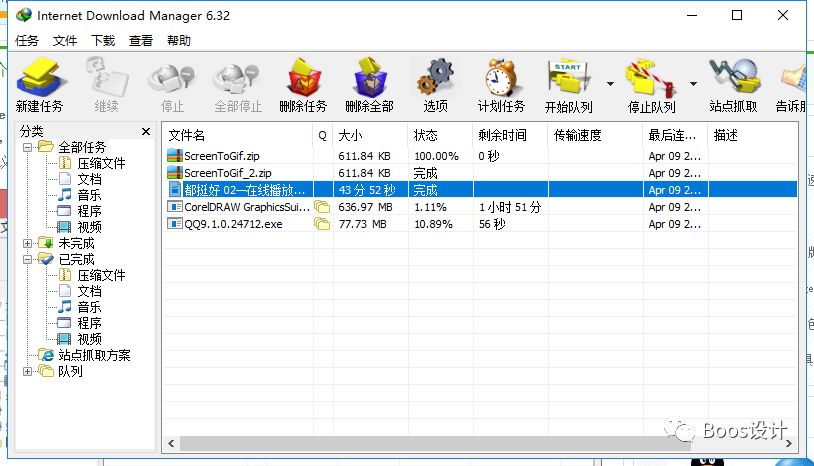This screenshot has width=814, height=466.
Task: Select the 已完成 category
Action: 76,259
